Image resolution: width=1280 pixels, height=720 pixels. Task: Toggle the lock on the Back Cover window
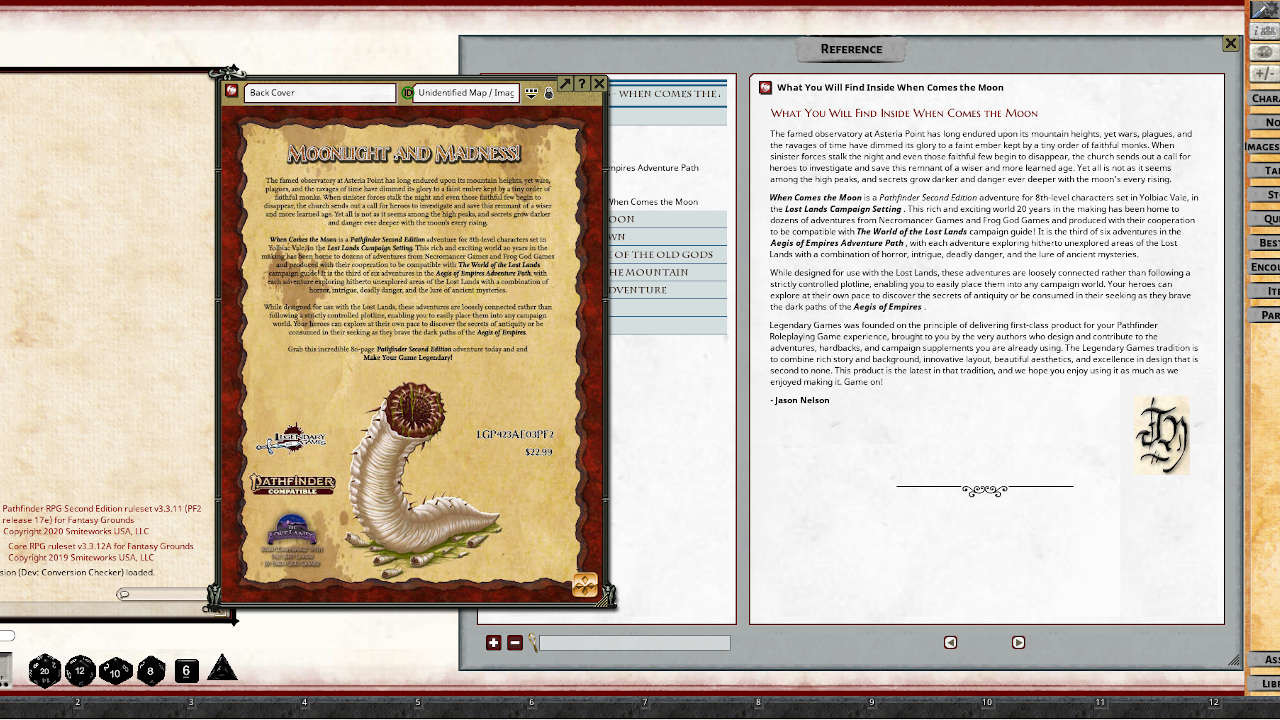pos(548,92)
